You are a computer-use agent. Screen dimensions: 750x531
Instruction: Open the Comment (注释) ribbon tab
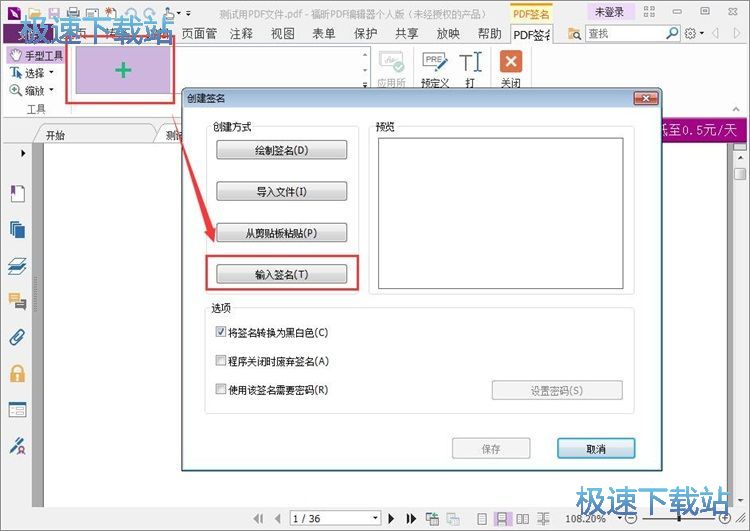point(241,33)
